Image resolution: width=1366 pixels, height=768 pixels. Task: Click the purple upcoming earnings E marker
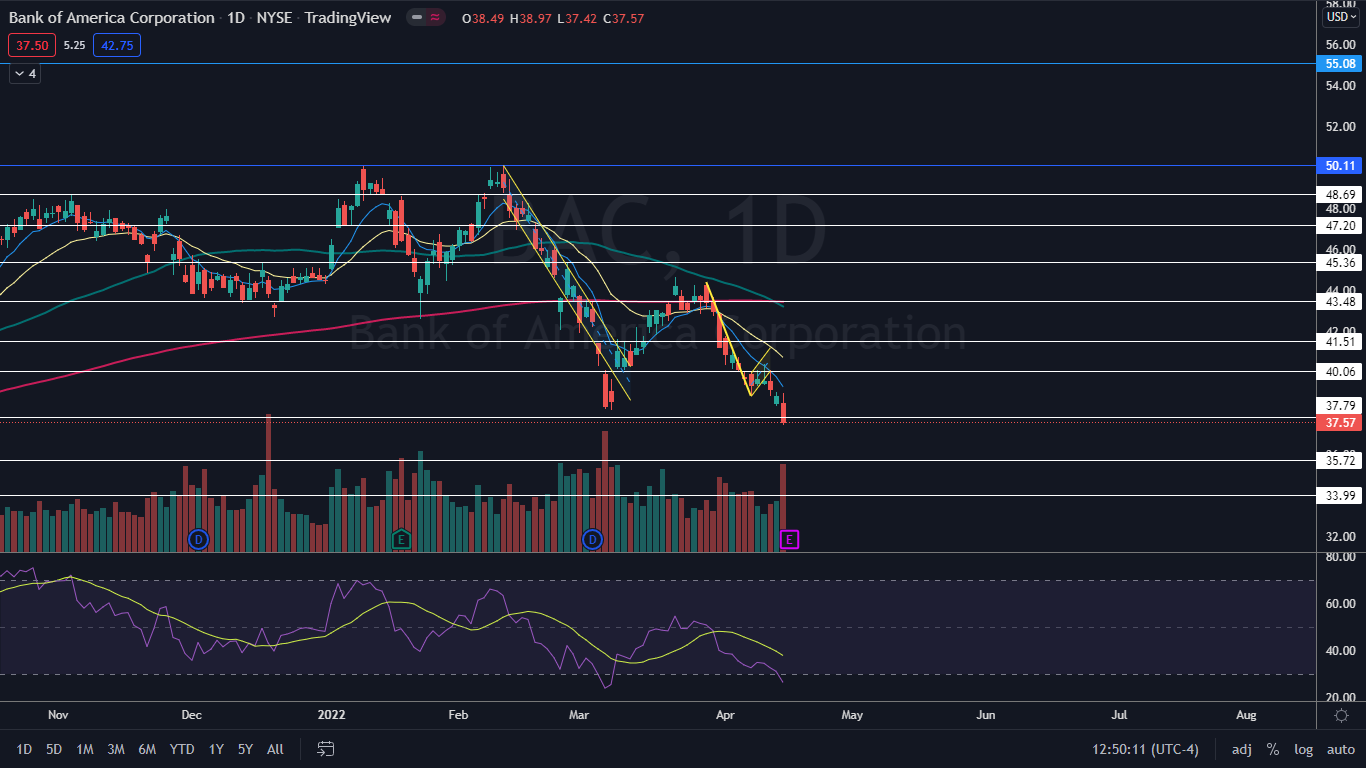[790, 540]
